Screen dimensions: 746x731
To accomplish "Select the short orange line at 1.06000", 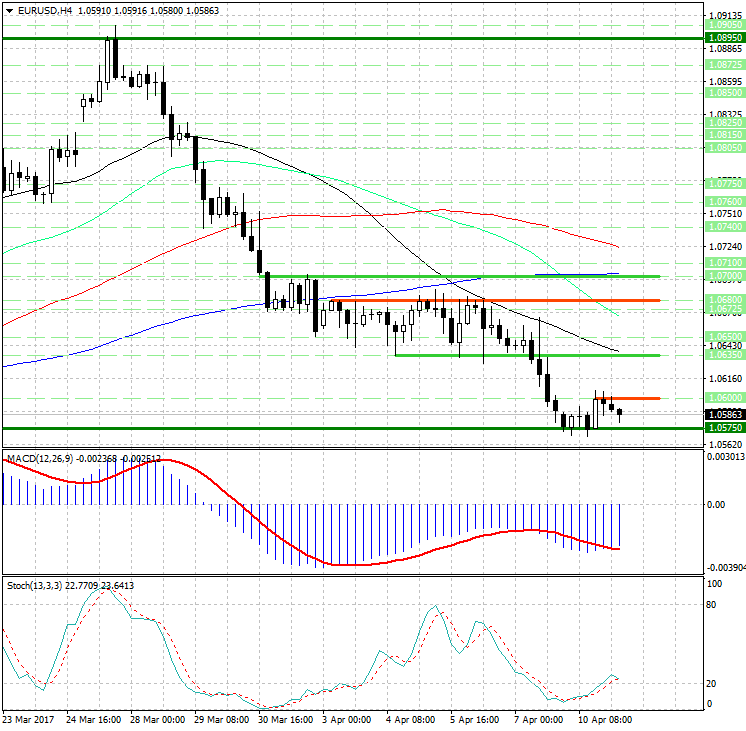I will coord(628,398).
